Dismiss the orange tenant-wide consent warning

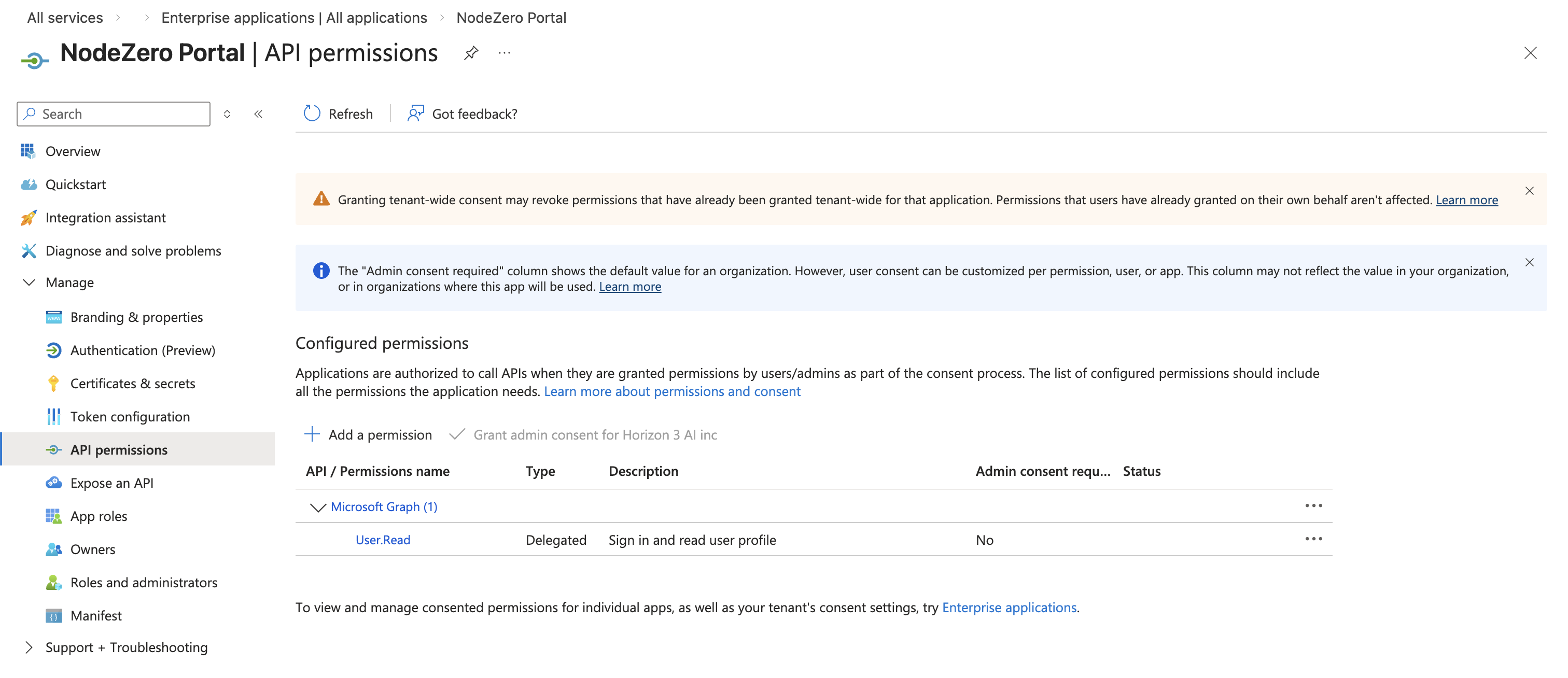[1529, 191]
